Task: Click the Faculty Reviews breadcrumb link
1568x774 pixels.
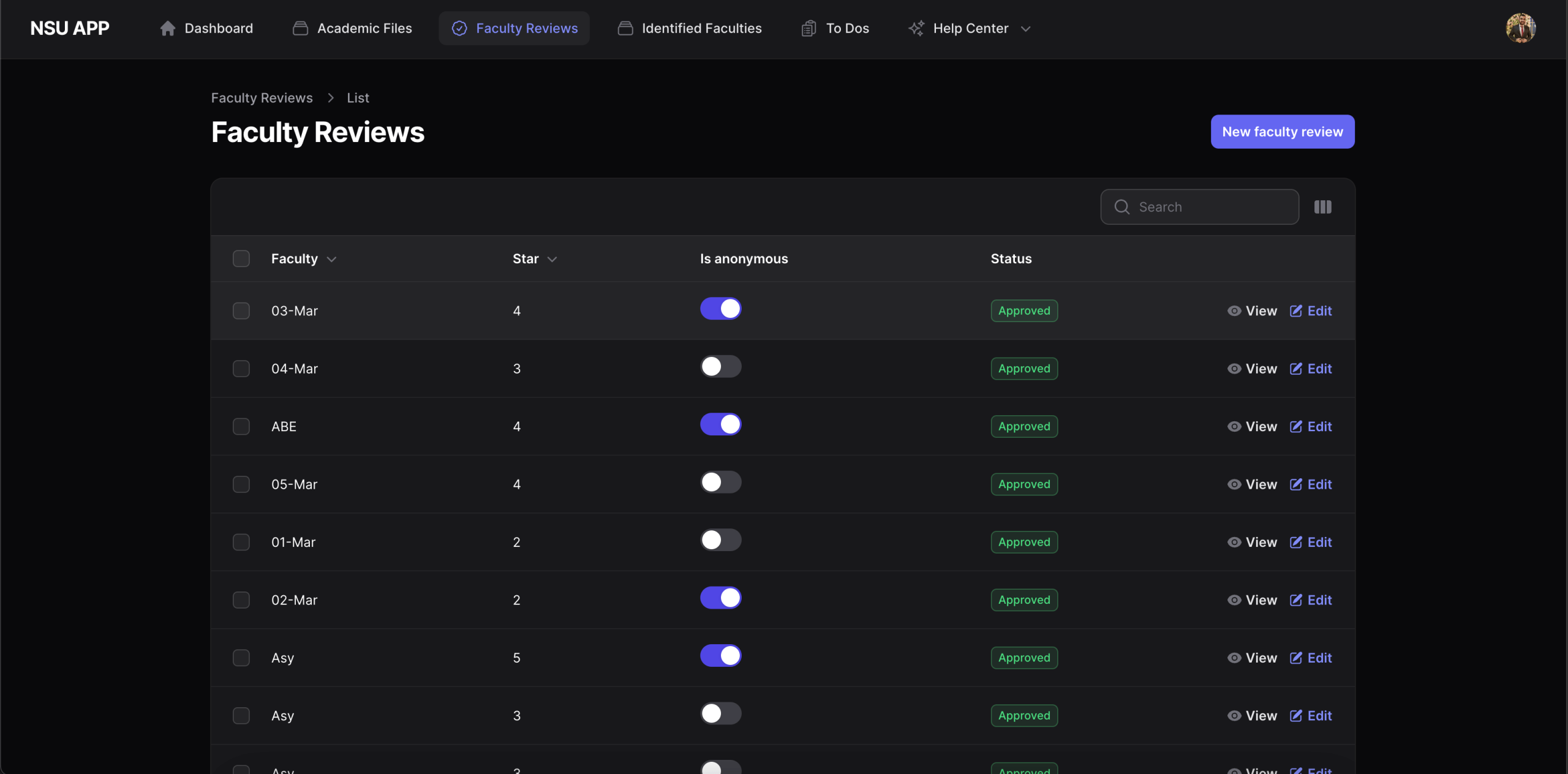Action: (x=262, y=98)
